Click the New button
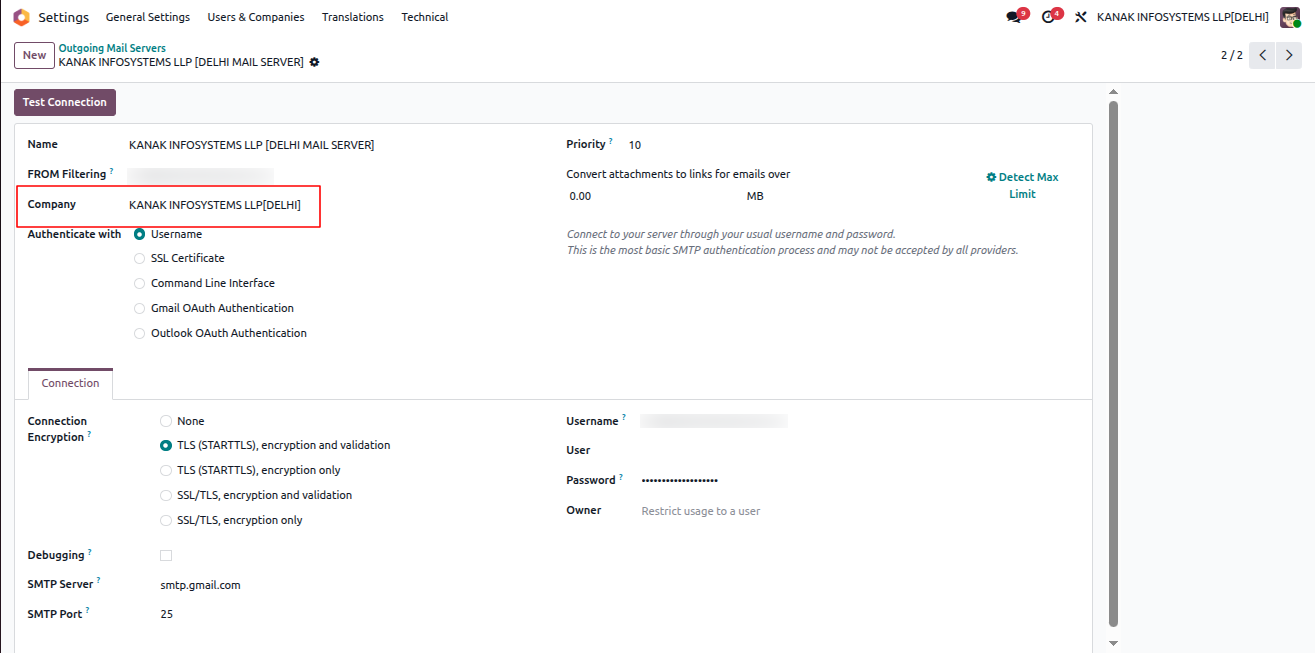The width and height of the screenshot is (1315, 653). [x=34, y=55]
